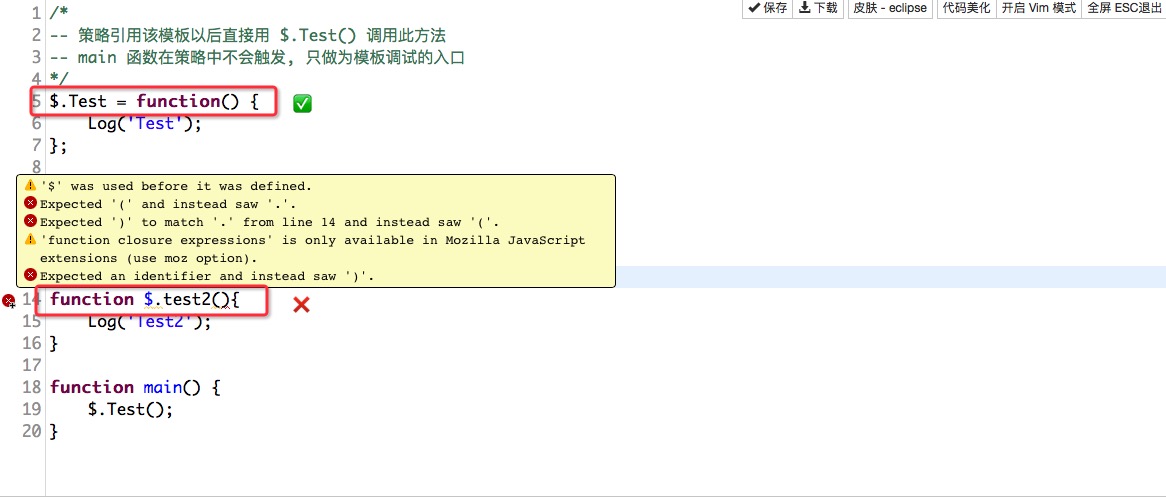Click line number 16 in the gutter

click(31, 343)
